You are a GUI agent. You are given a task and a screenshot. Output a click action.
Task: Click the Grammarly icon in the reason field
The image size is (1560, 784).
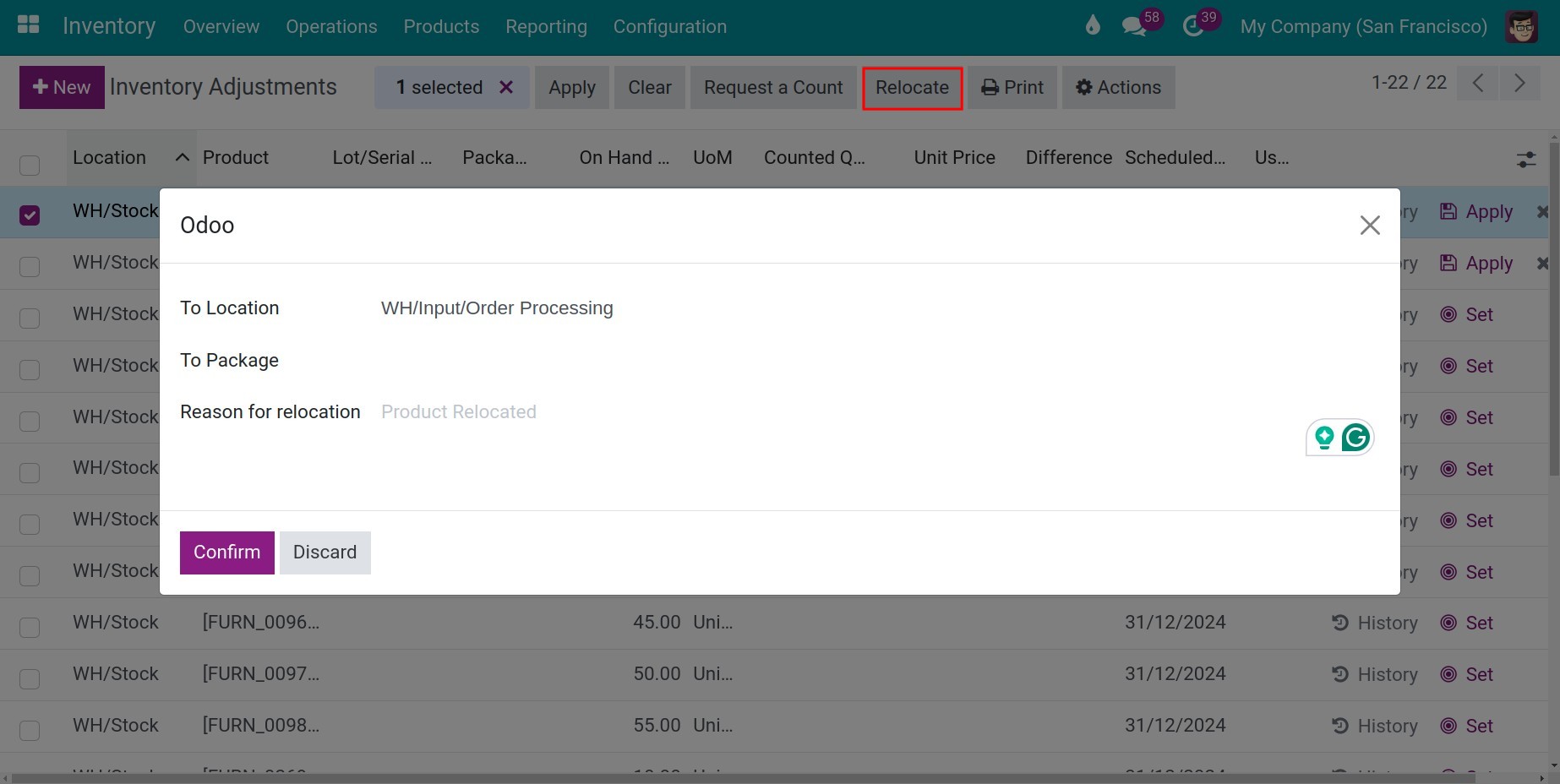1355,438
